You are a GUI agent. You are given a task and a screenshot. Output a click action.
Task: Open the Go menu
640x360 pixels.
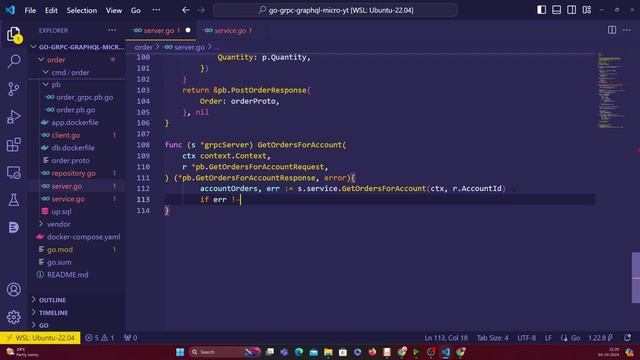[136, 10]
